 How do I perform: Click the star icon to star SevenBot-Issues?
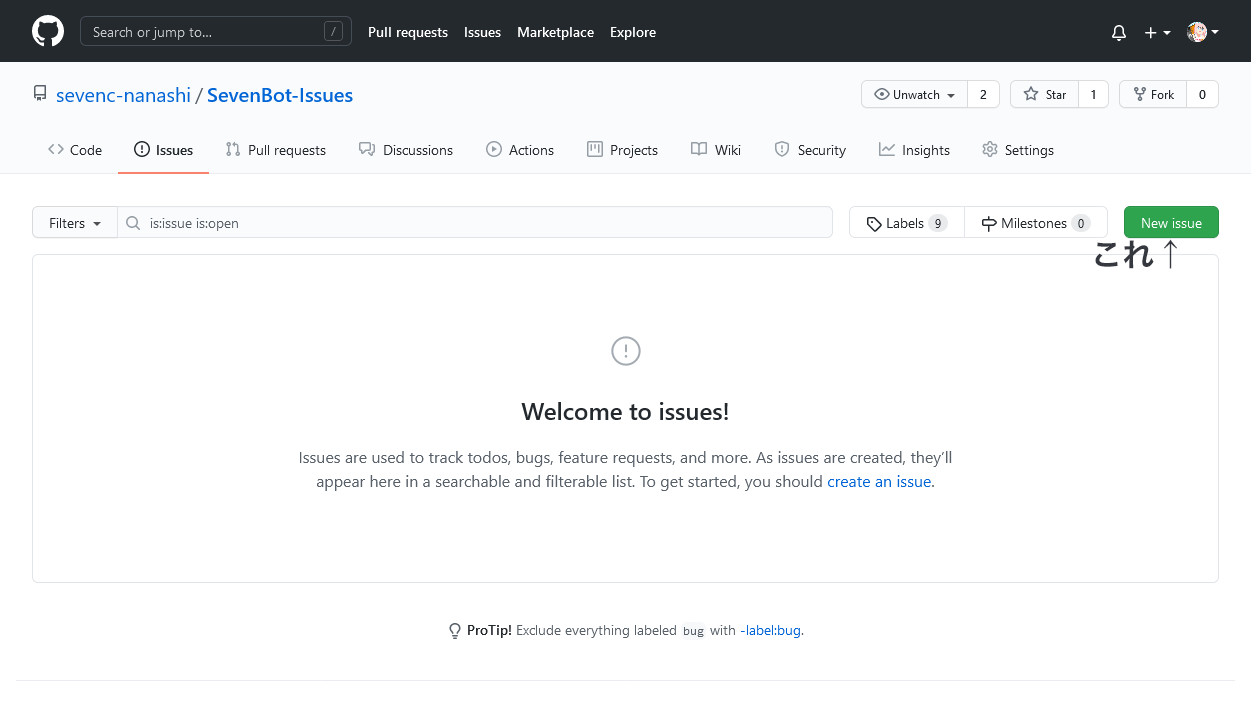pyautogui.click(x=1030, y=94)
